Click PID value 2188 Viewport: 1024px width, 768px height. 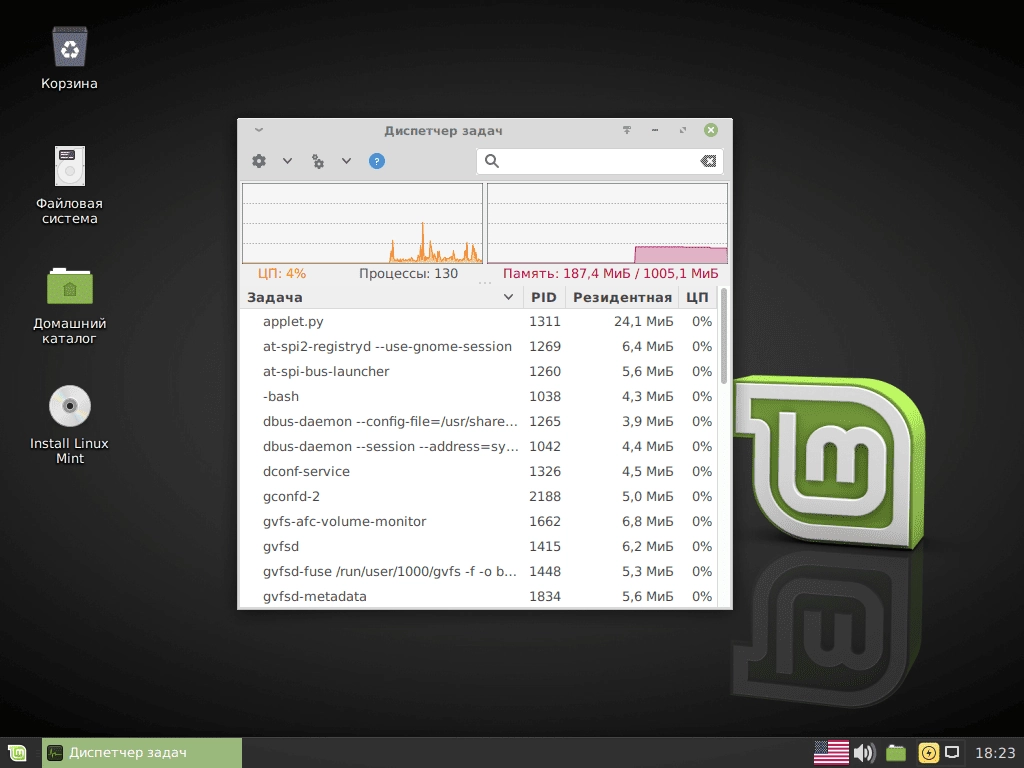click(x=545, y=496)
